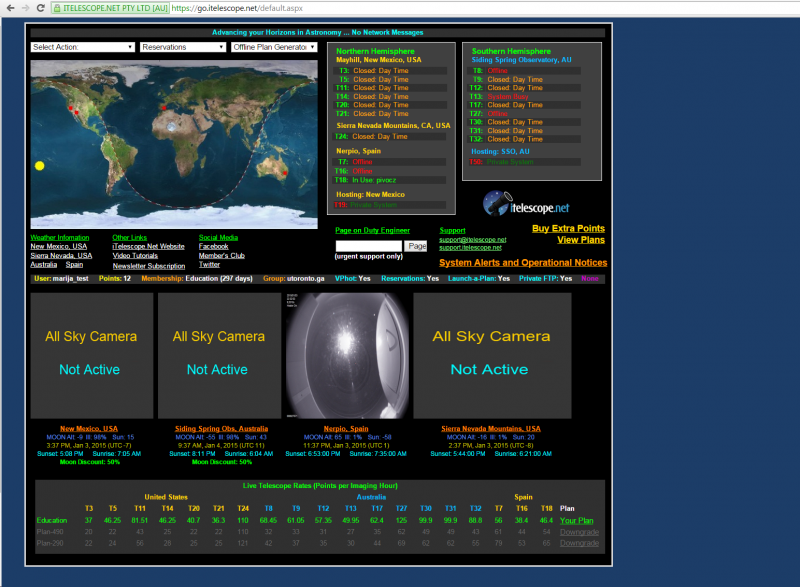Viewport: 800px width, 587px height.
Task: Open the Twitter link
Action: click(x=209, y=264)
